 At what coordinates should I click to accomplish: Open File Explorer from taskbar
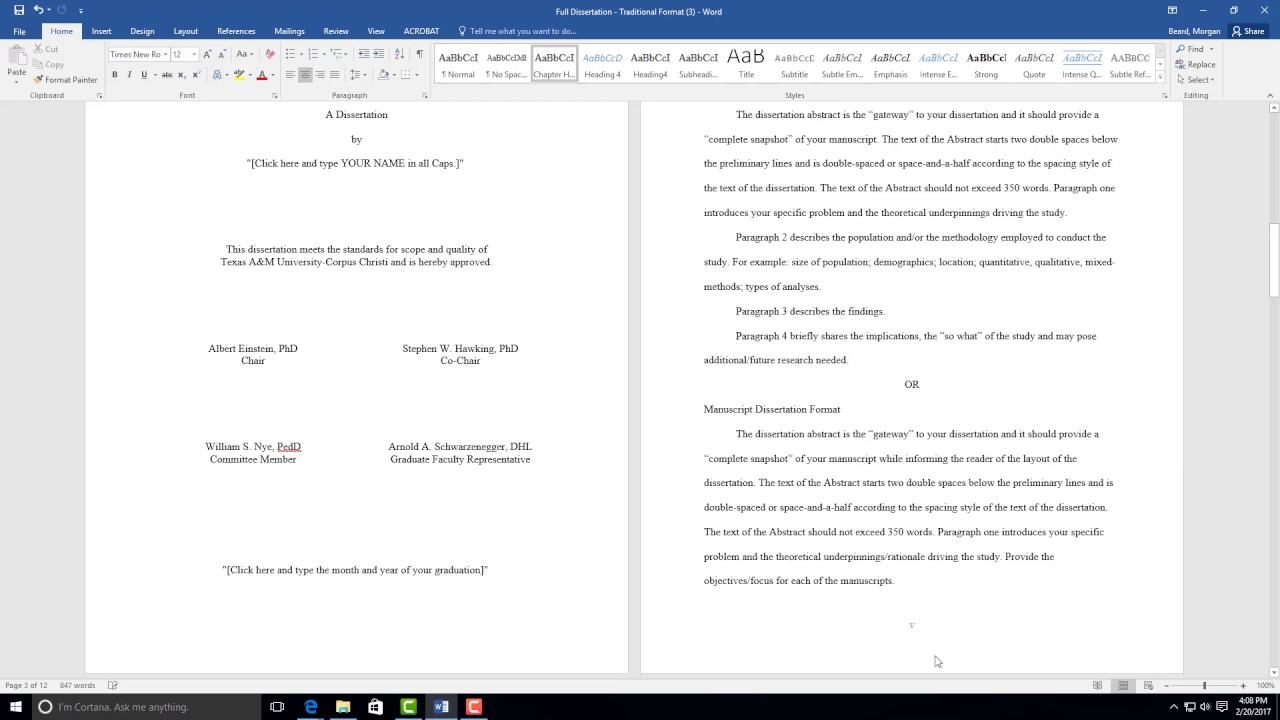tap(343, 707)
